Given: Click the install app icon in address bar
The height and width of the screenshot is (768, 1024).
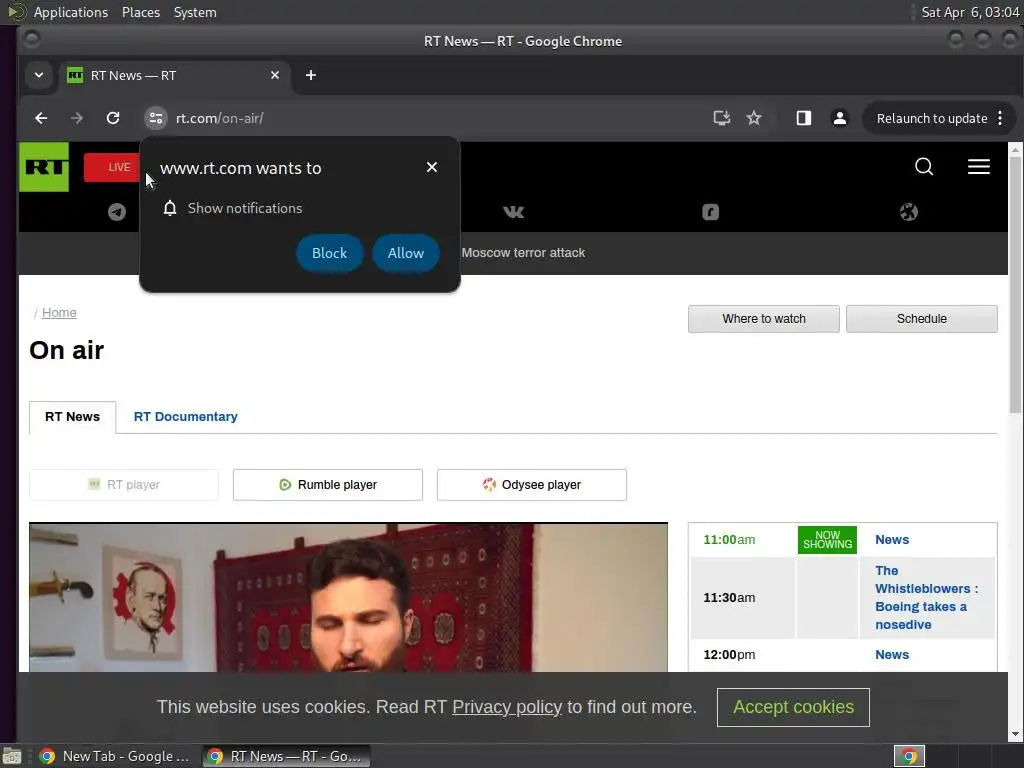Looking at the screenshot, I should pos(721,118).
